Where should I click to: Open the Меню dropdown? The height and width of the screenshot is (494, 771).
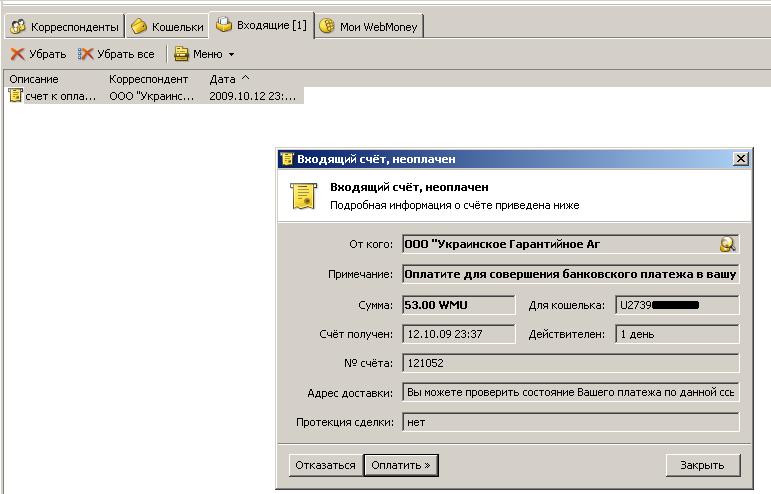point(205,54)
